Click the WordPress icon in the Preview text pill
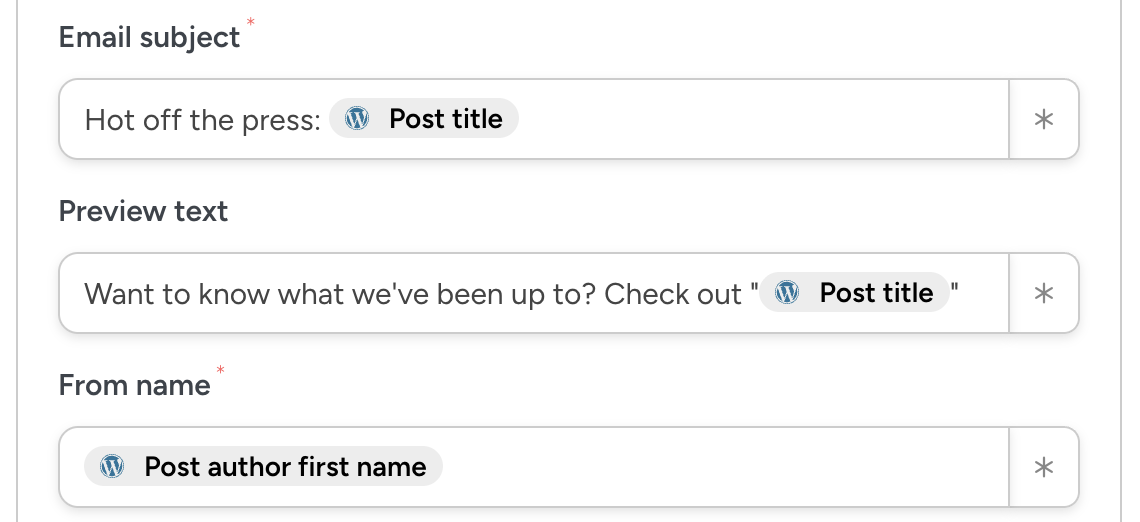 click(788, 293)
